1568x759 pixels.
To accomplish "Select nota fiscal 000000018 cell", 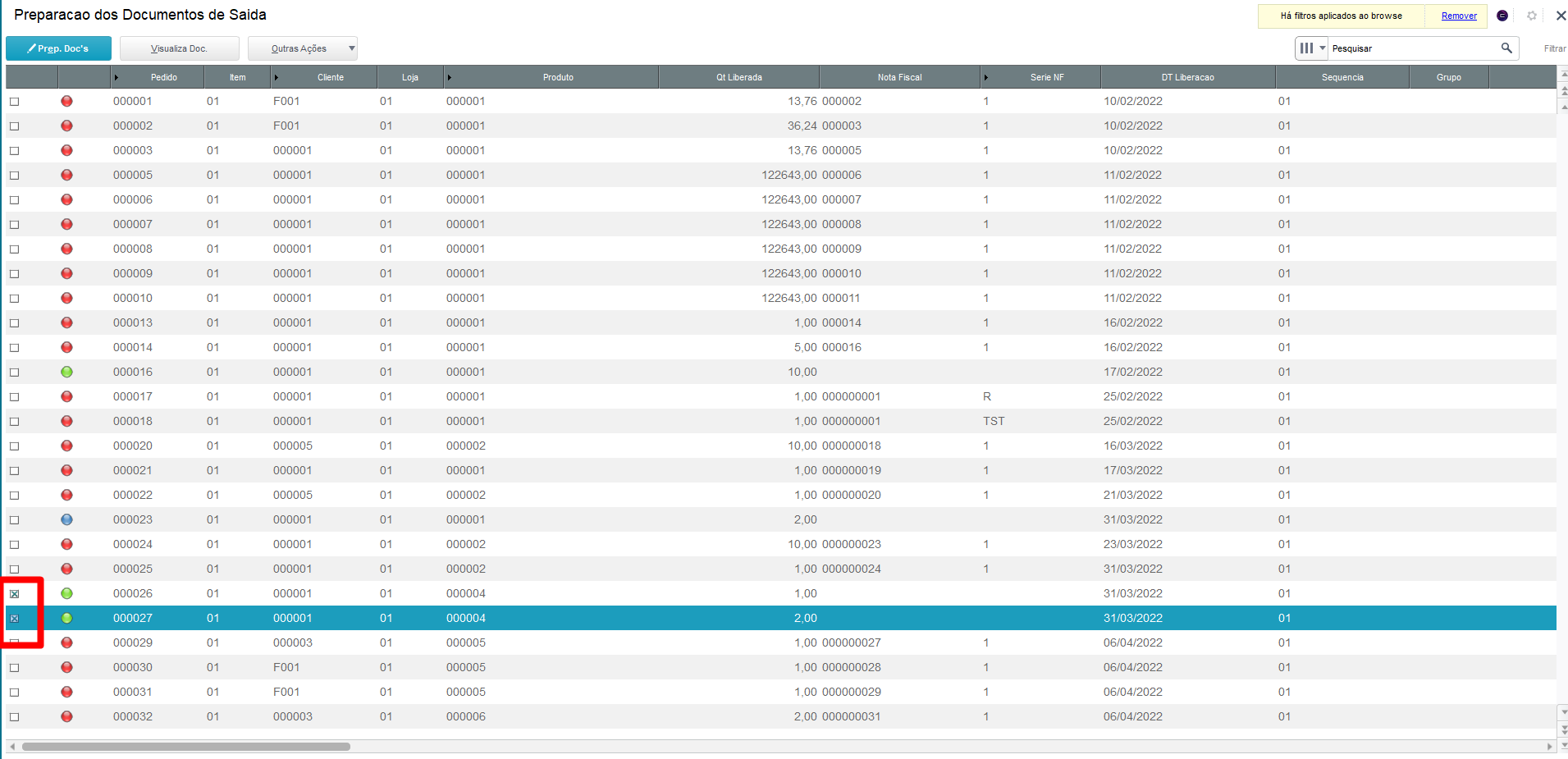I will (852, 446).
